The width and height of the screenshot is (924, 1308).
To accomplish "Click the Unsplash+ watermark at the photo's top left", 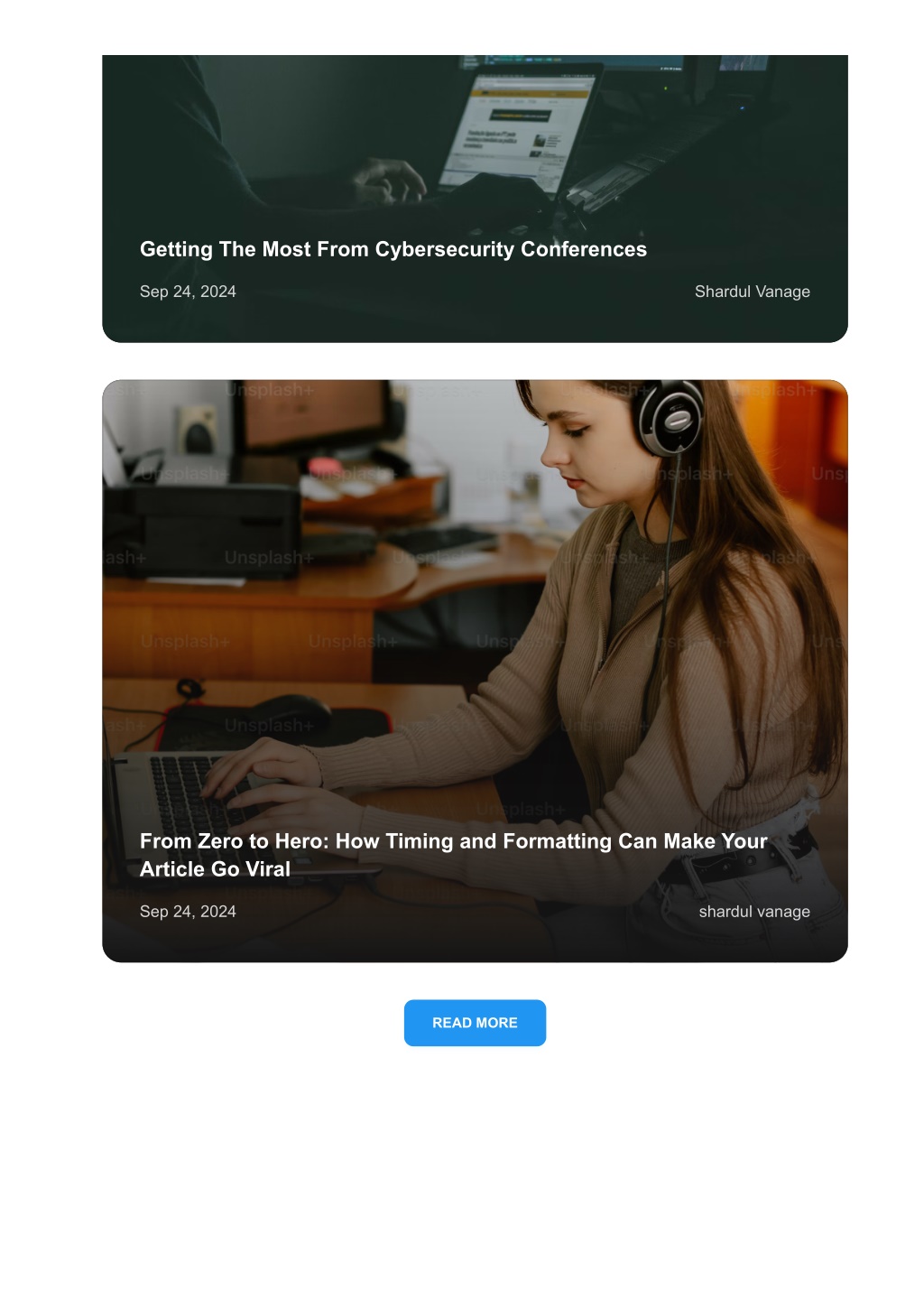I will coord(271,390).
